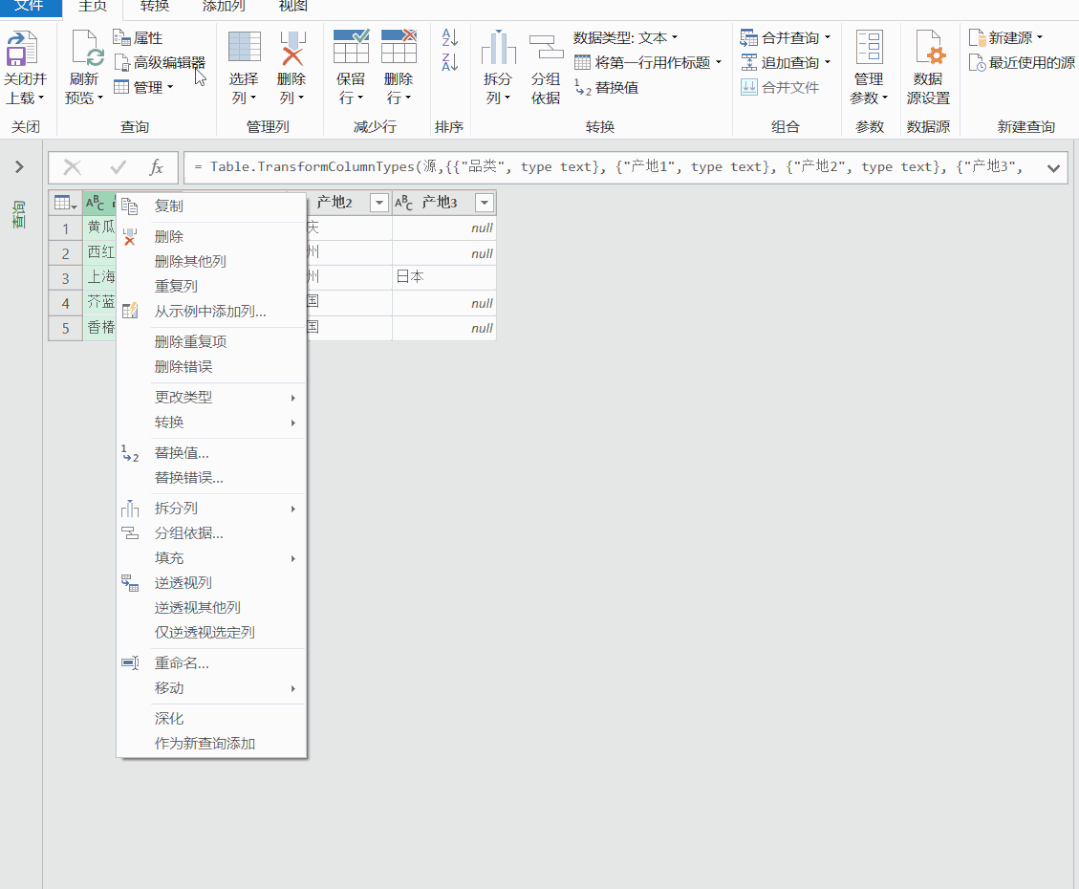Expand the formula bar with chevron
Viewport: 1079px width, 889px height.
pos(1054,168)
